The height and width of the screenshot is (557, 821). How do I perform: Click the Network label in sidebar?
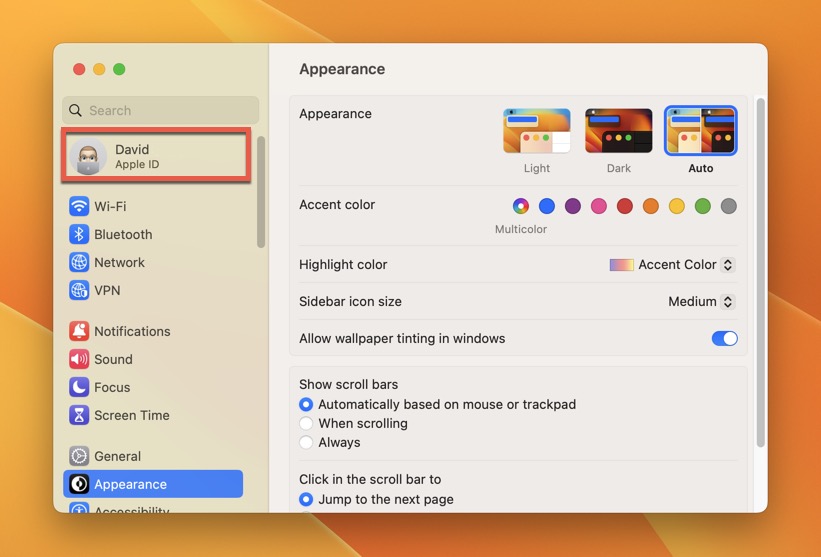[119, 262]
